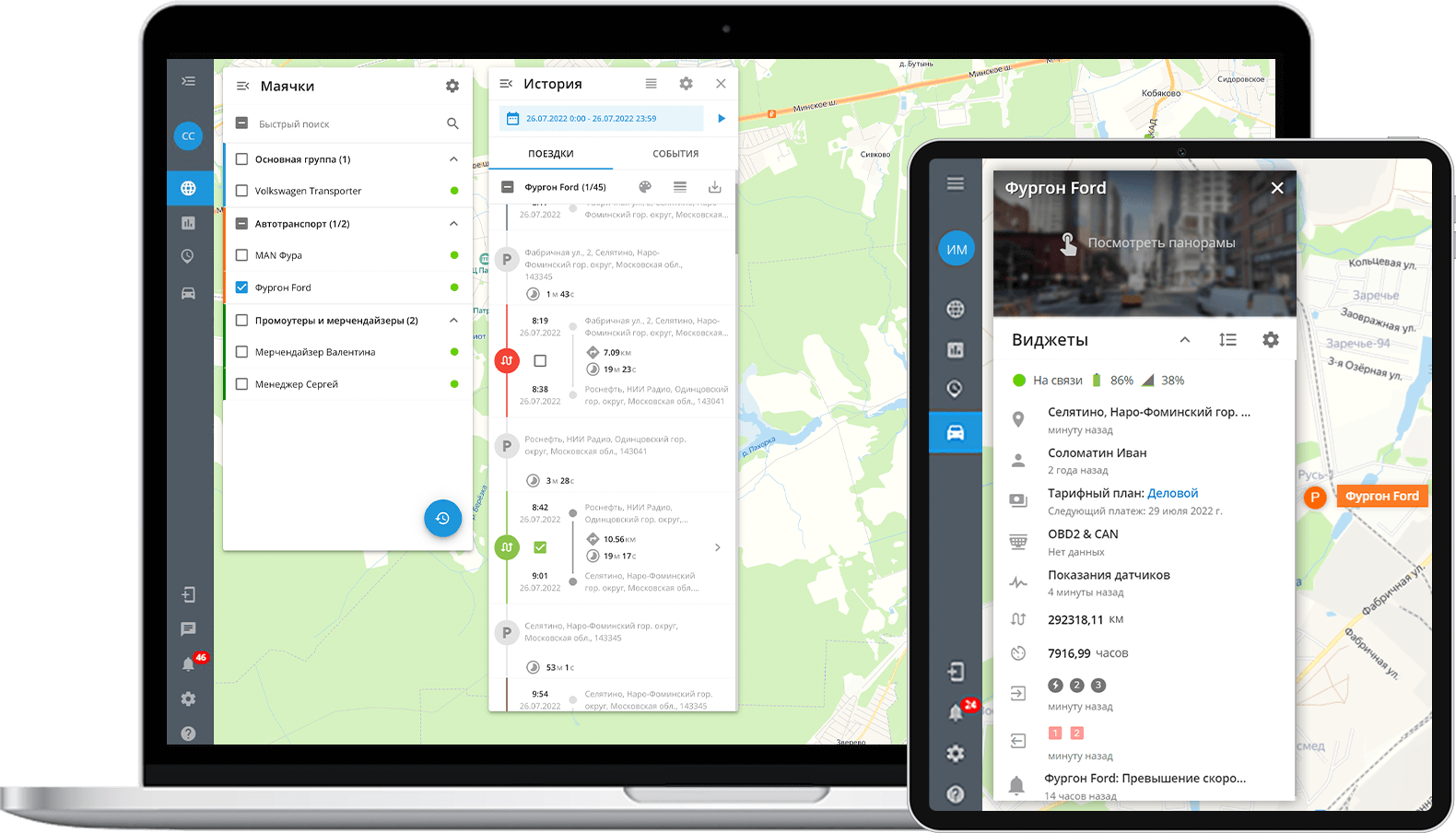
Task: Switch to the СОБЫТИЯ tab
Action: 675,154
